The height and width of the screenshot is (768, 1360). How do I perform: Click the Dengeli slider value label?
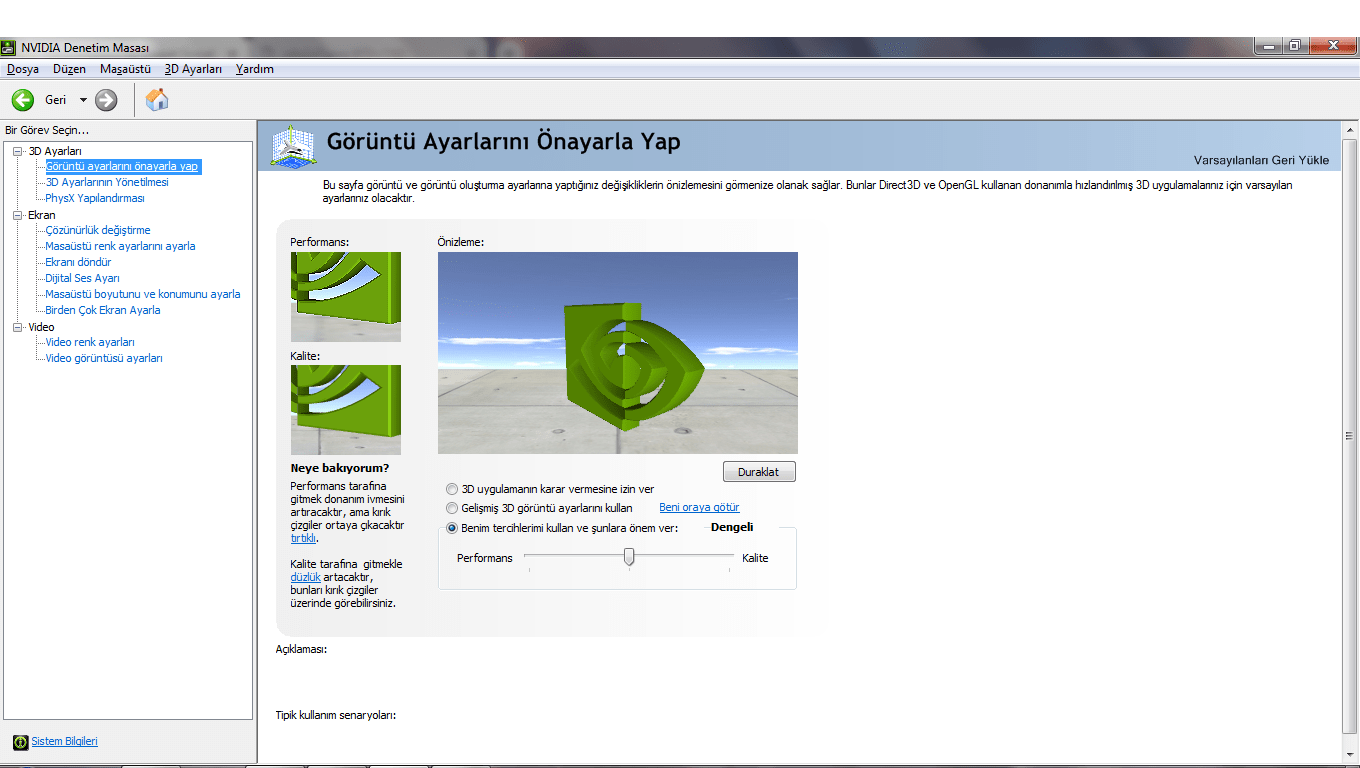(732, 527)
